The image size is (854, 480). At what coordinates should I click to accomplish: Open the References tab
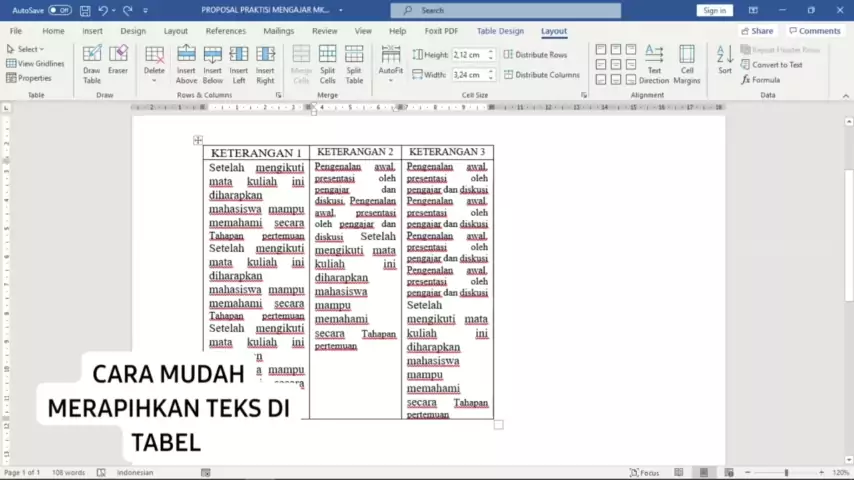click(x=226, y=31)
